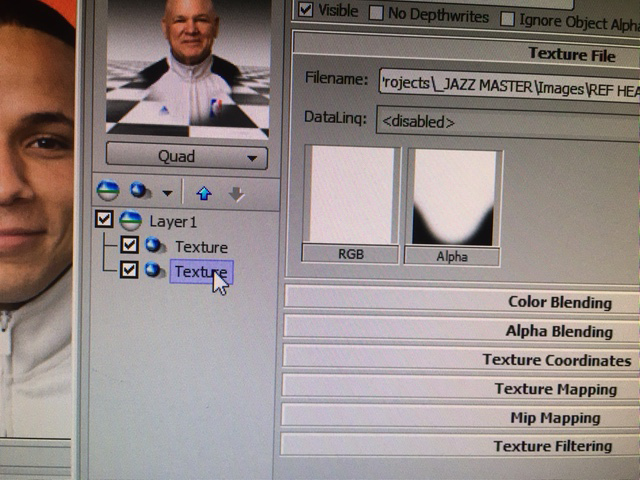
Task: Click the Alpha channel thumbnail
Action: click(x=454, y=198)
